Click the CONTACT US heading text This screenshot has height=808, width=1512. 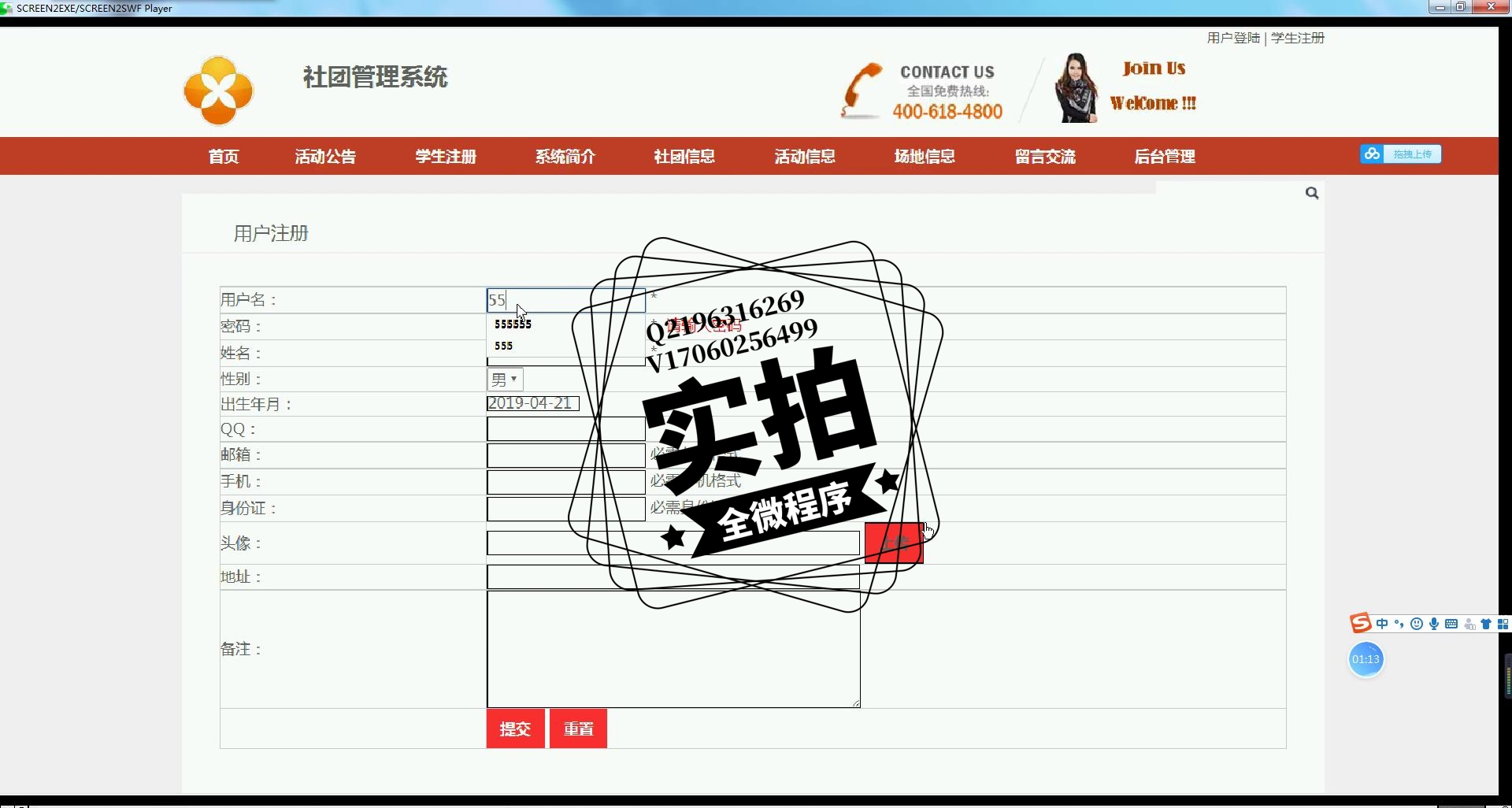(x=947, y=72)
